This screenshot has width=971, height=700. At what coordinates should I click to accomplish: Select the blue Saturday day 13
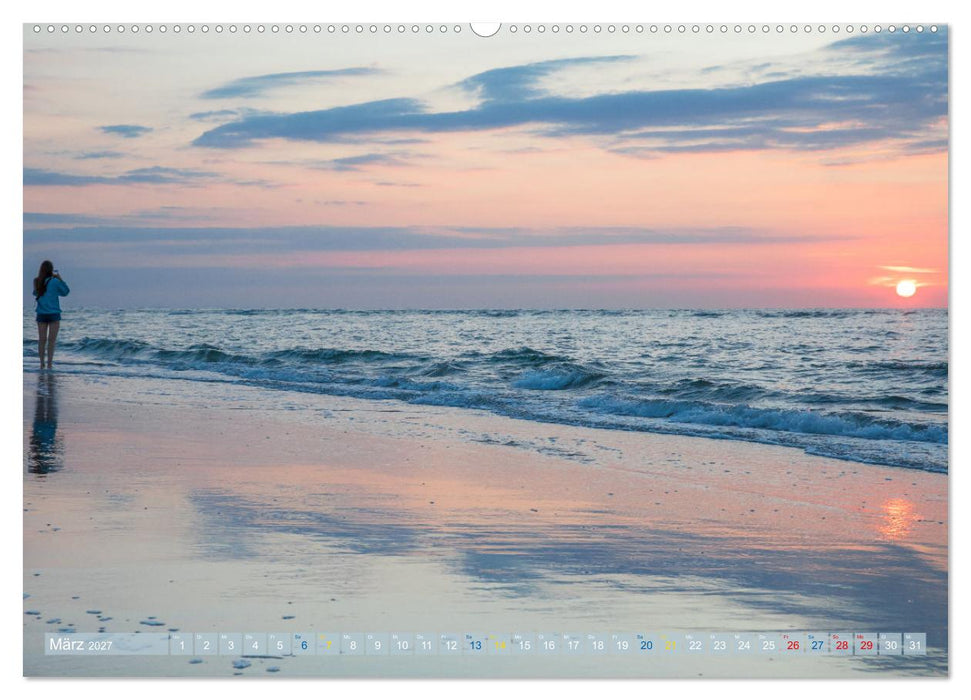pyautogui.click(x=475, y=644)
